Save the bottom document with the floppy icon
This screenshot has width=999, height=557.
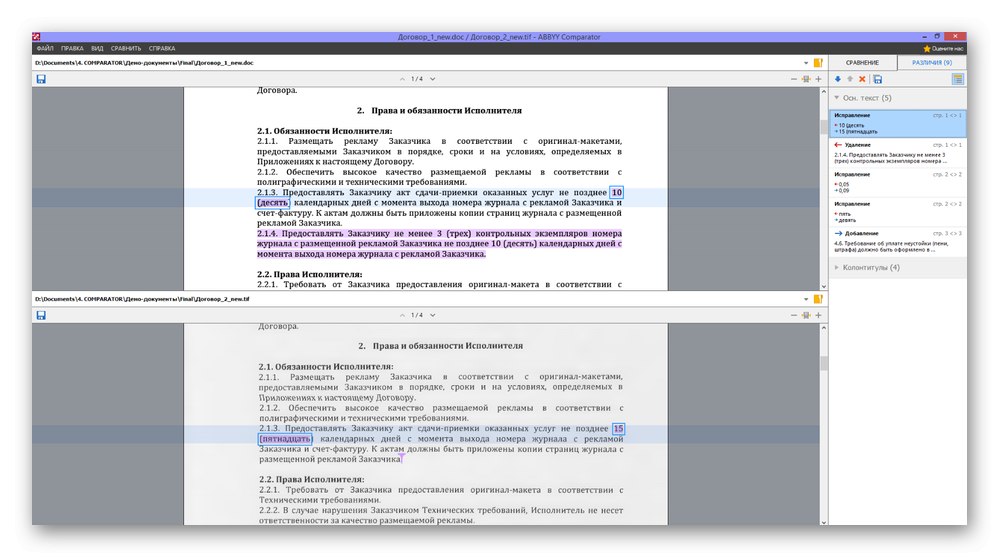(x=41, y=315)
